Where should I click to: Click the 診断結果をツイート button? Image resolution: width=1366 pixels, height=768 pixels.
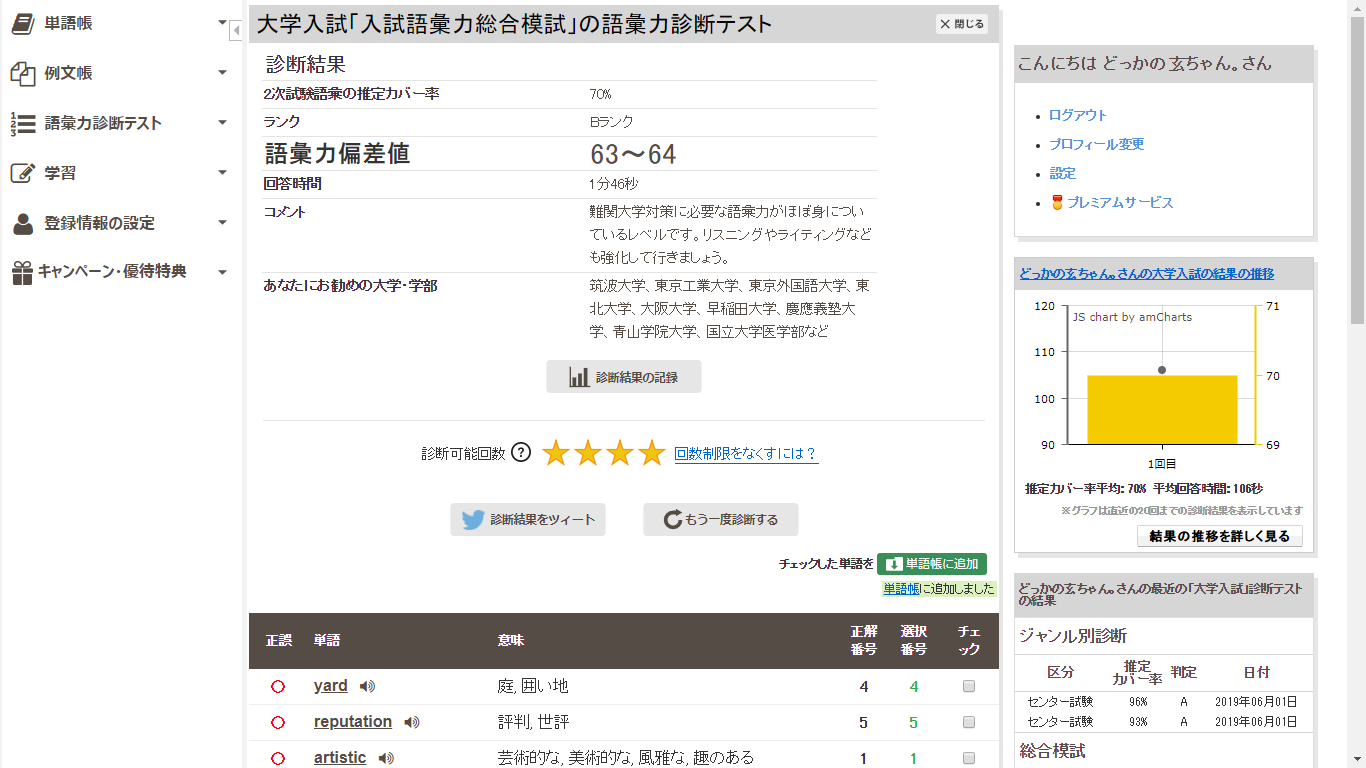click(x=528, y=520)
